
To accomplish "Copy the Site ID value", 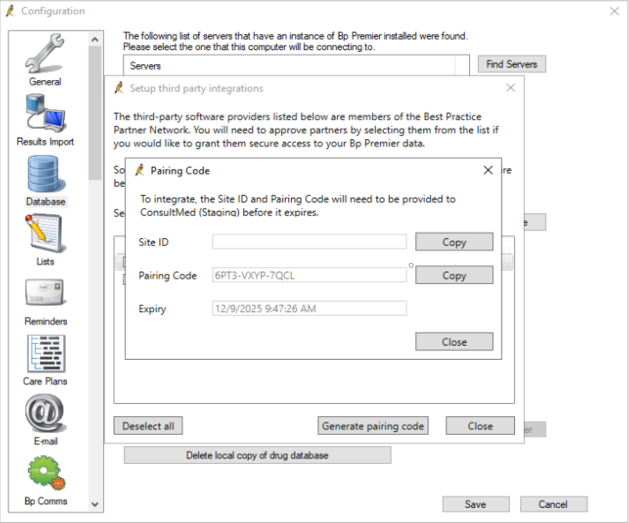I will (454, 242).
